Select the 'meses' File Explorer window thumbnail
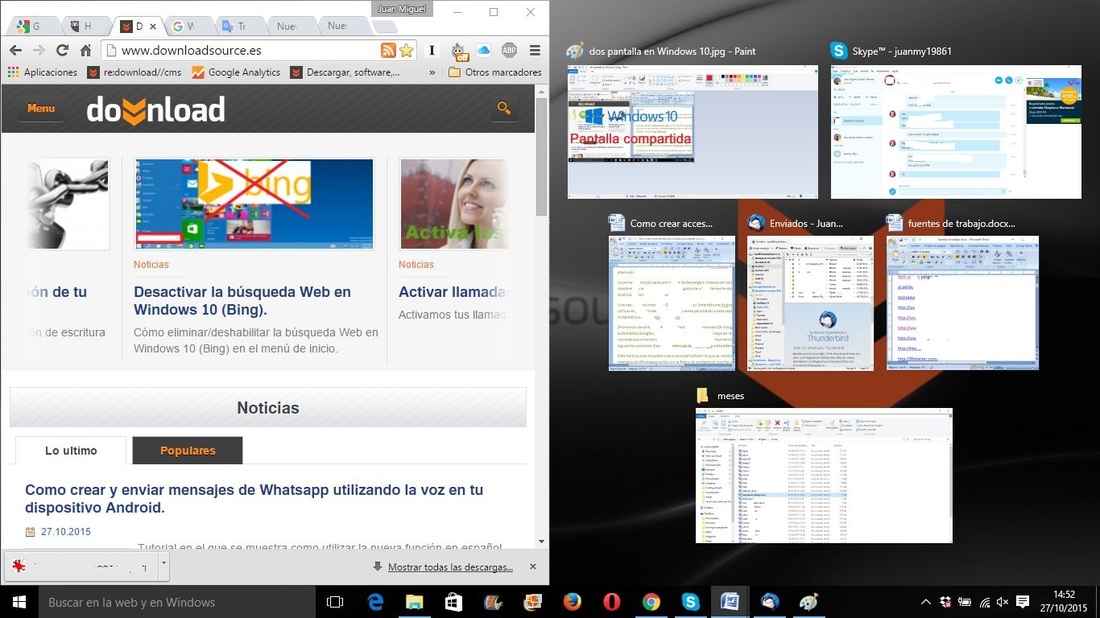This screenshot has height=618, width=1100. coord(824,475)
